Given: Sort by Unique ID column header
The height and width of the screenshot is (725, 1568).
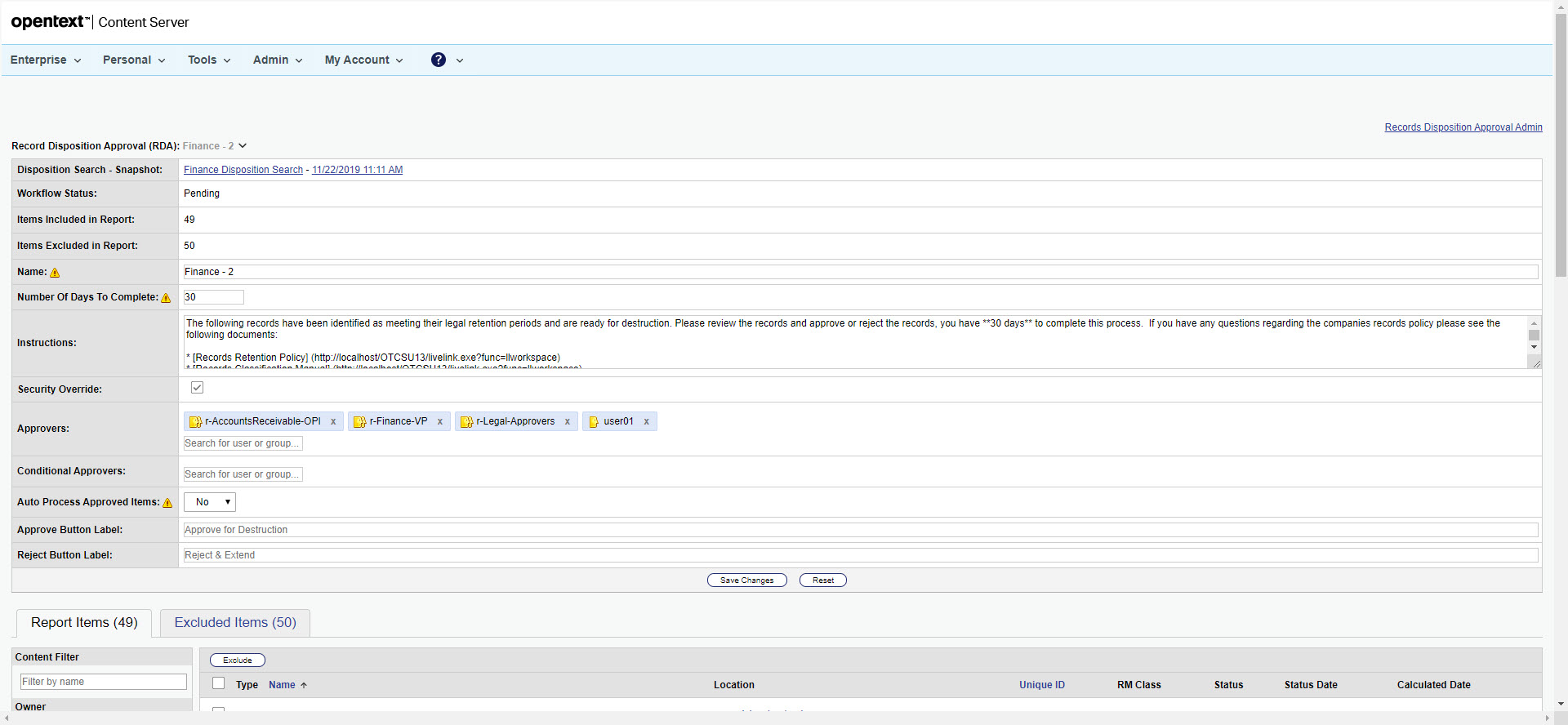Looking at the screenshot, I should (1042, 685).
